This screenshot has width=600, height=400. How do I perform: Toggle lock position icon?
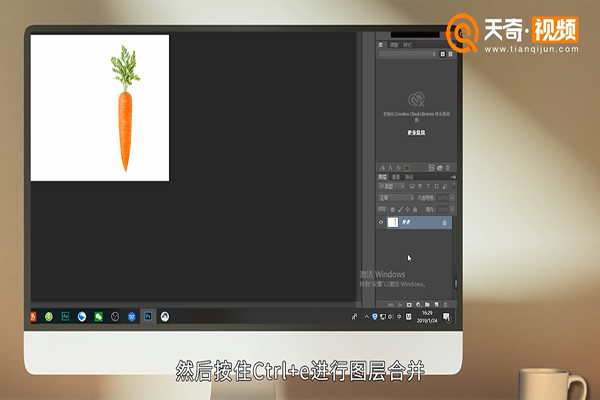pyautogui.click(x=408, y=209)
